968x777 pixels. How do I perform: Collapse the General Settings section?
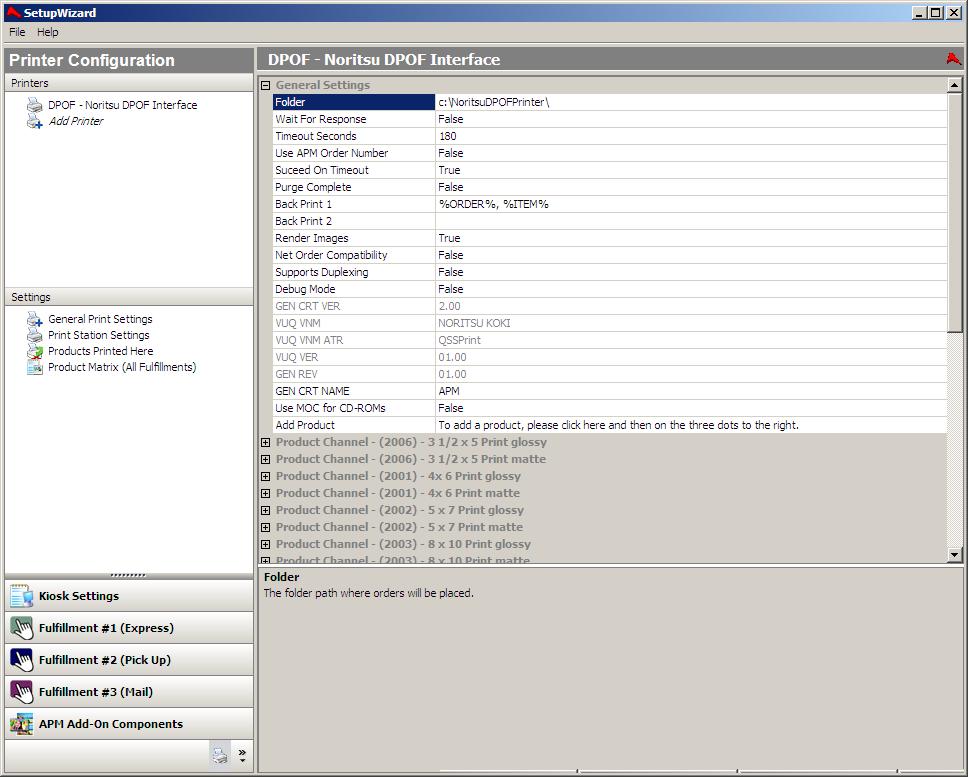(x=265, y=85)
